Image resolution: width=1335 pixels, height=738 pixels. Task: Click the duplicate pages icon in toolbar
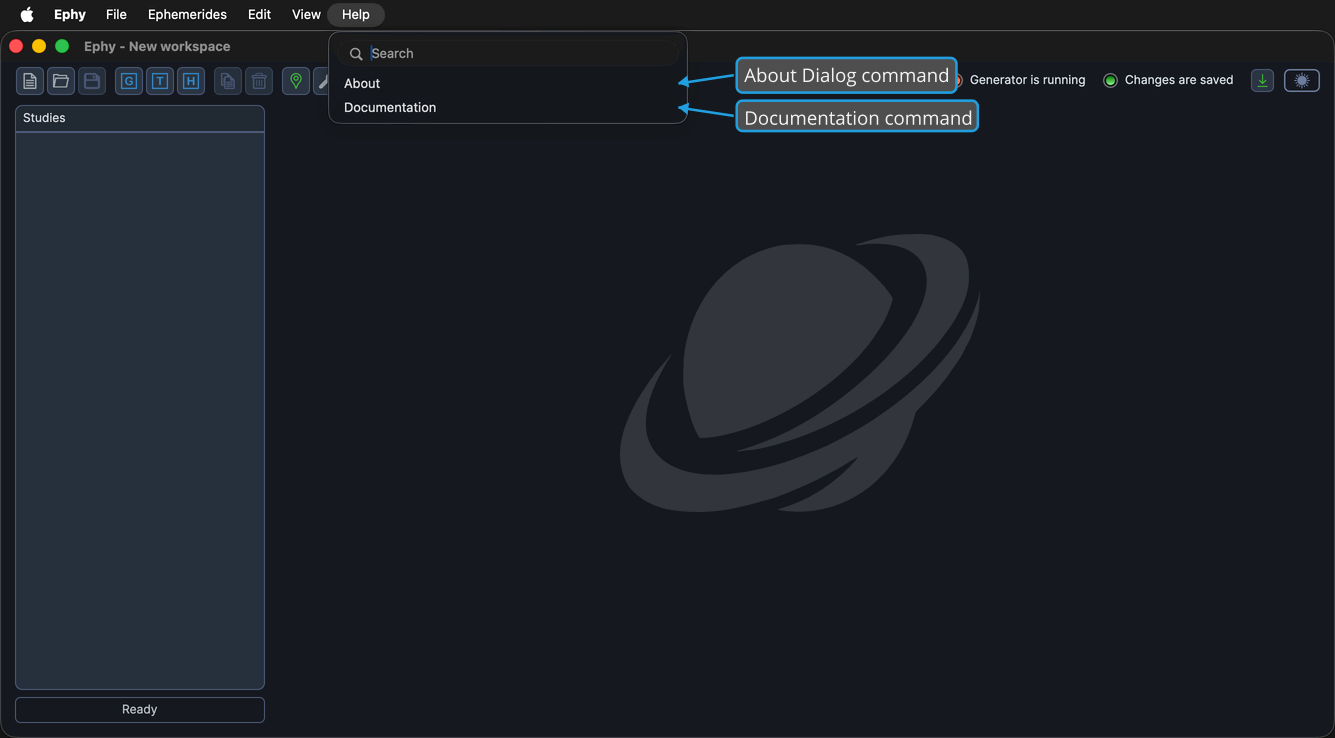pyautogui.click(x=228, y=81)
